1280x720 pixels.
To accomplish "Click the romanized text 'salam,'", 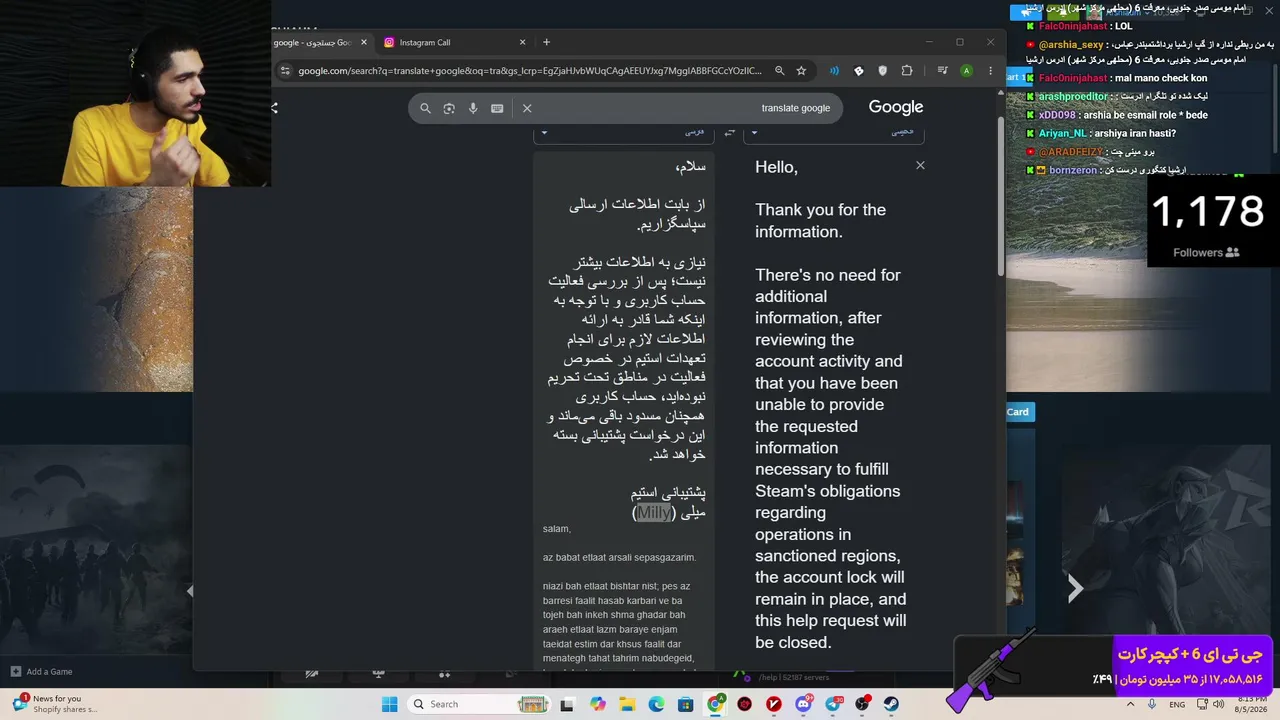I will 557,529.
